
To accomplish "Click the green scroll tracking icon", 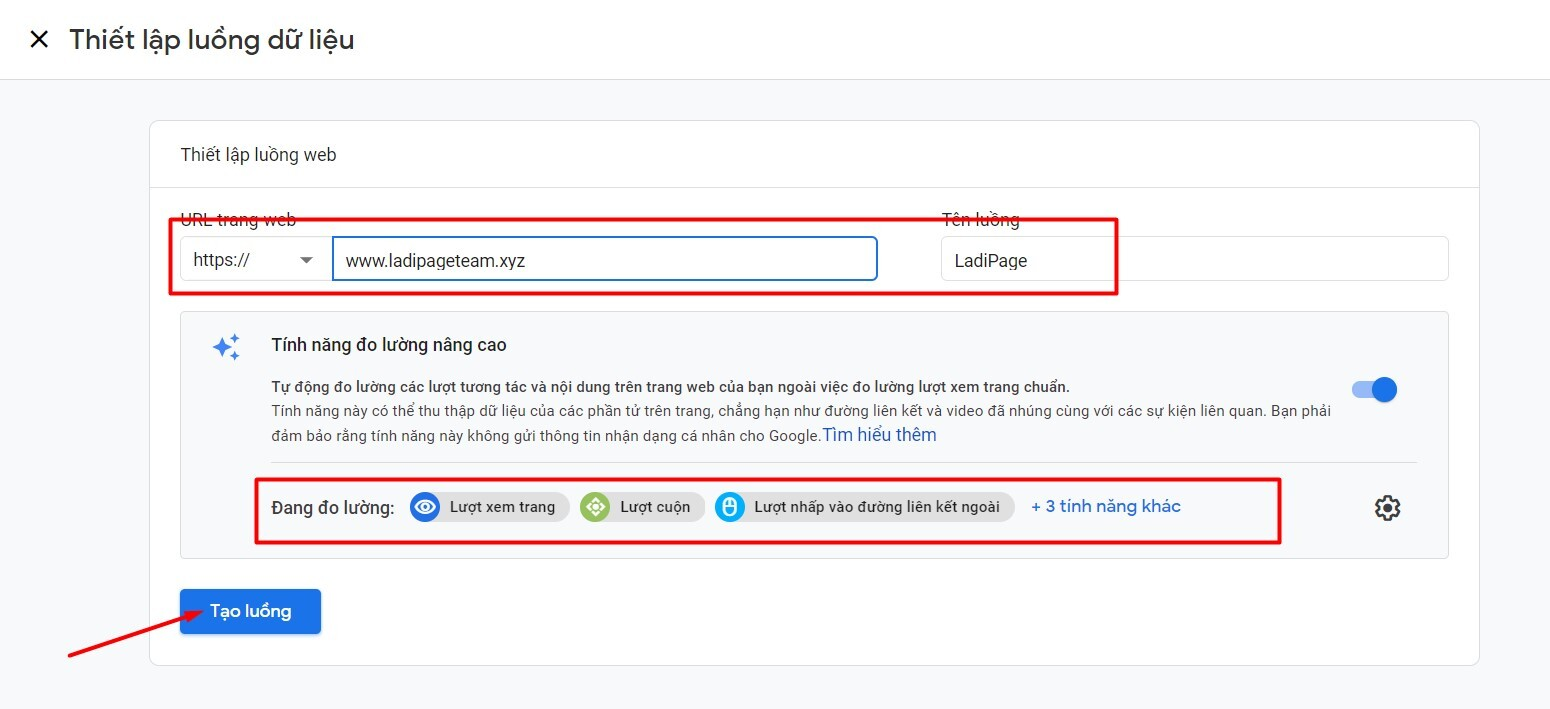I will pos(595,507).
